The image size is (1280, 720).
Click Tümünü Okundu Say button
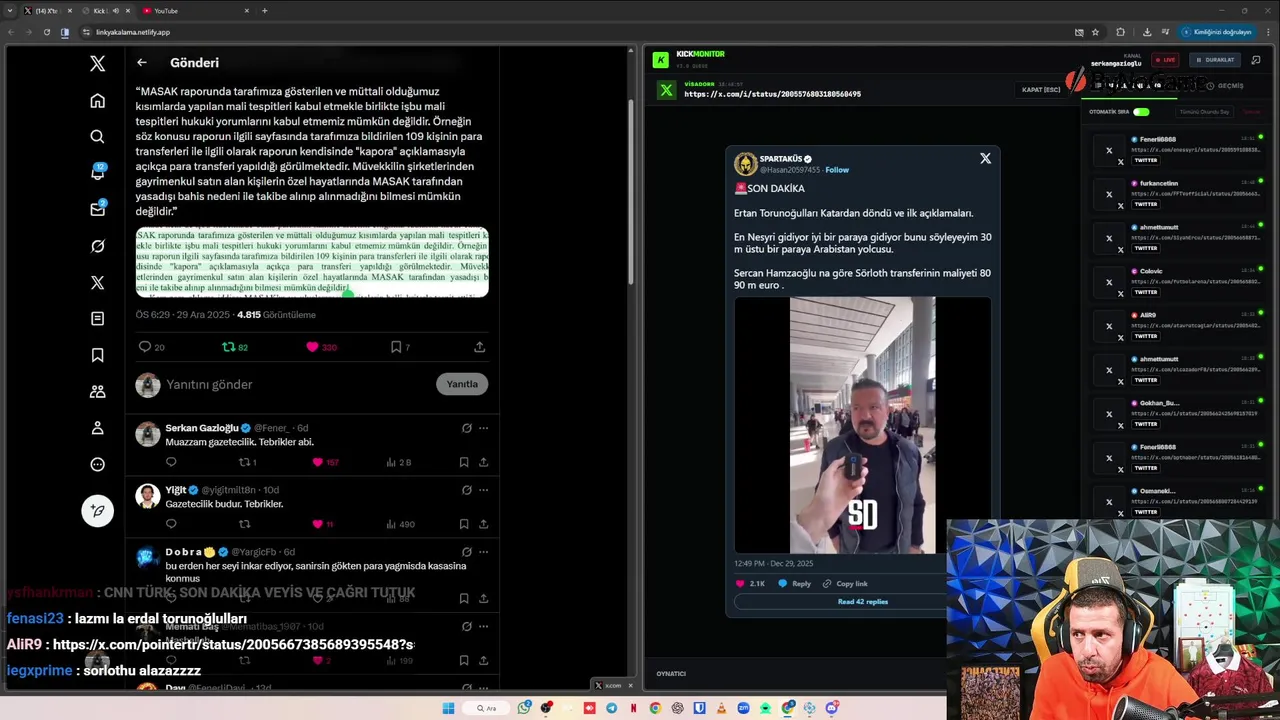(x=1204, y=112)
